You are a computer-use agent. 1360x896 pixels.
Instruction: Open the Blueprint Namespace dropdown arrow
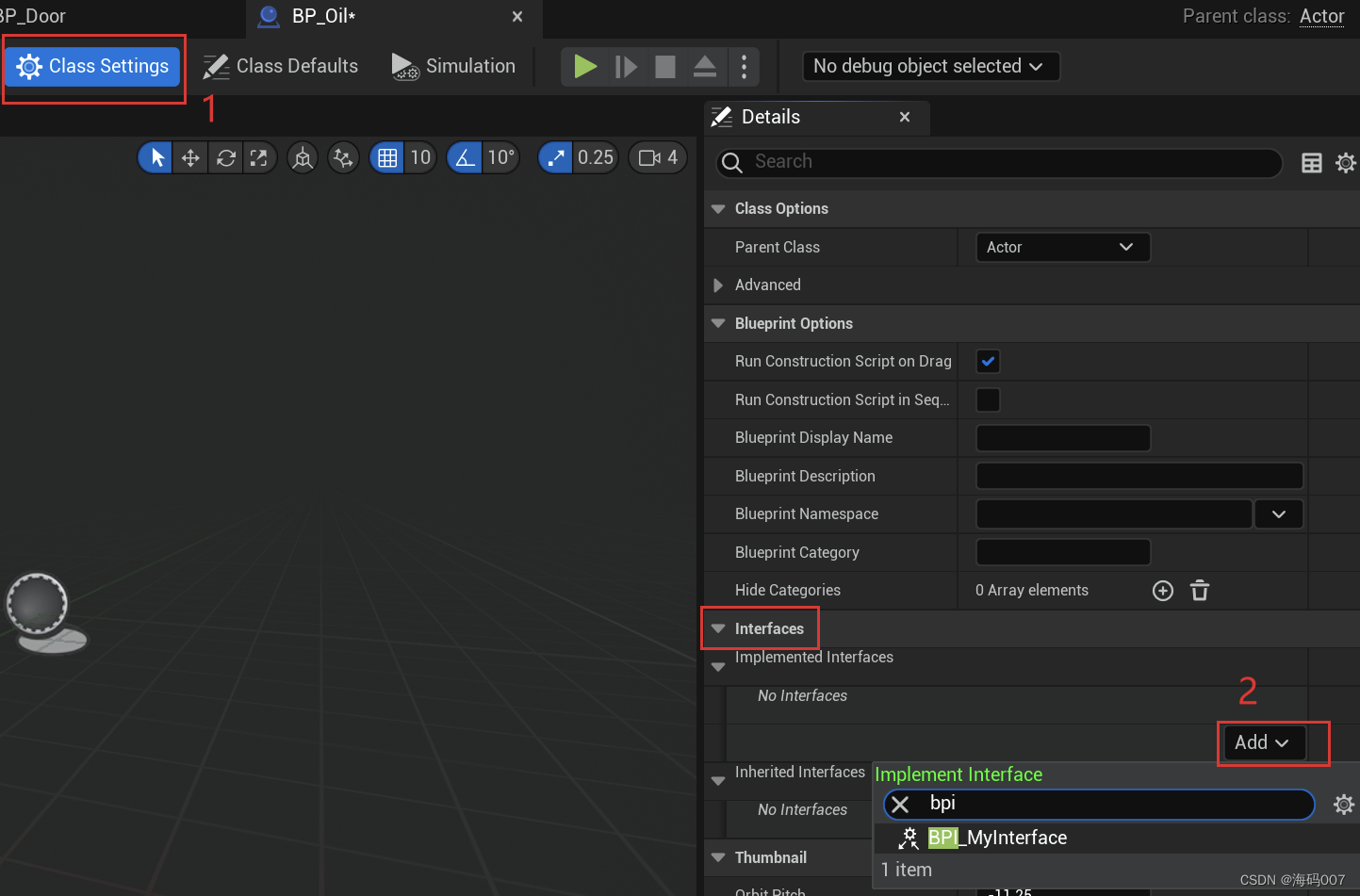coord(1279,514)
